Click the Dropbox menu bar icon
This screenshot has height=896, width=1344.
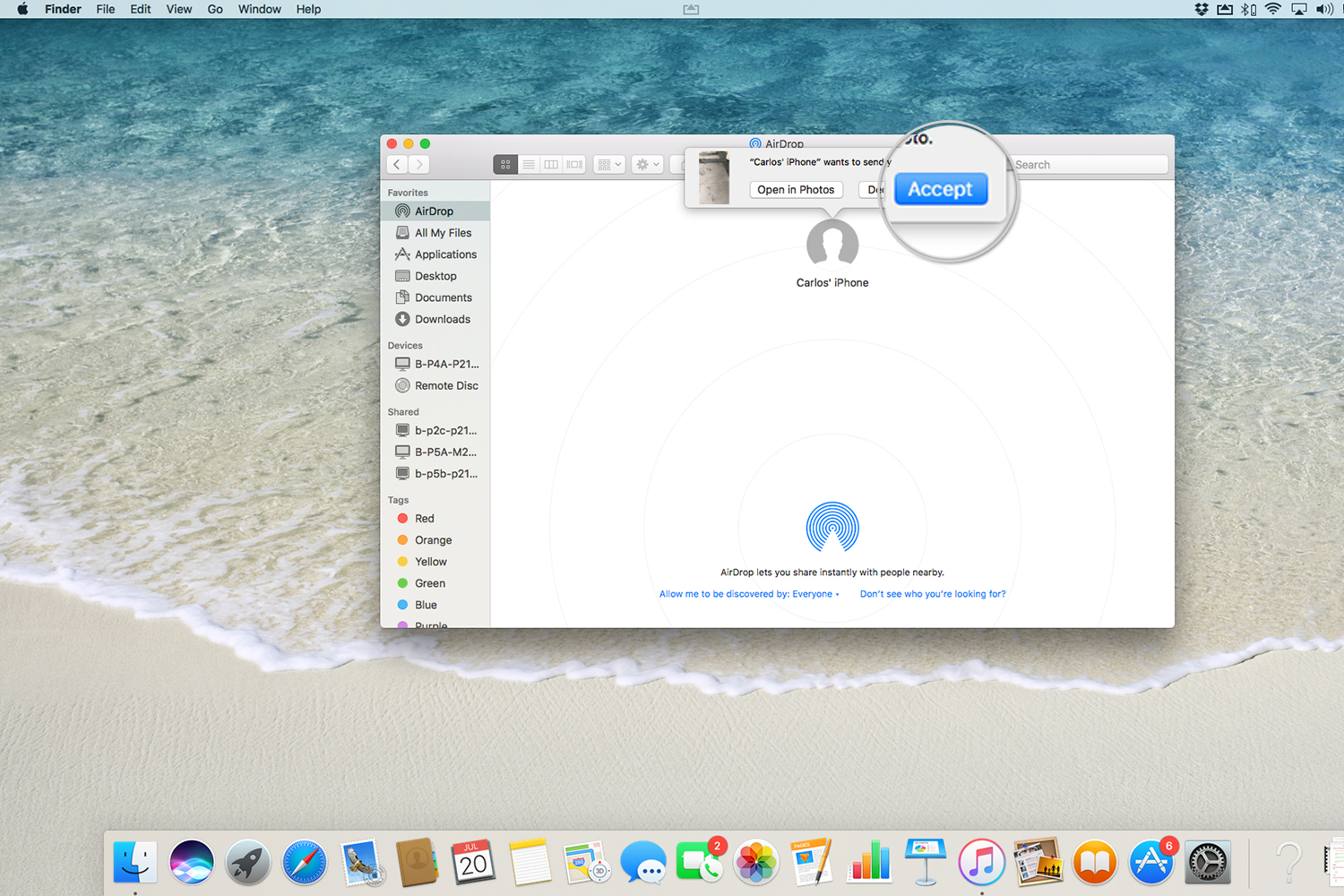point(1202,9)
